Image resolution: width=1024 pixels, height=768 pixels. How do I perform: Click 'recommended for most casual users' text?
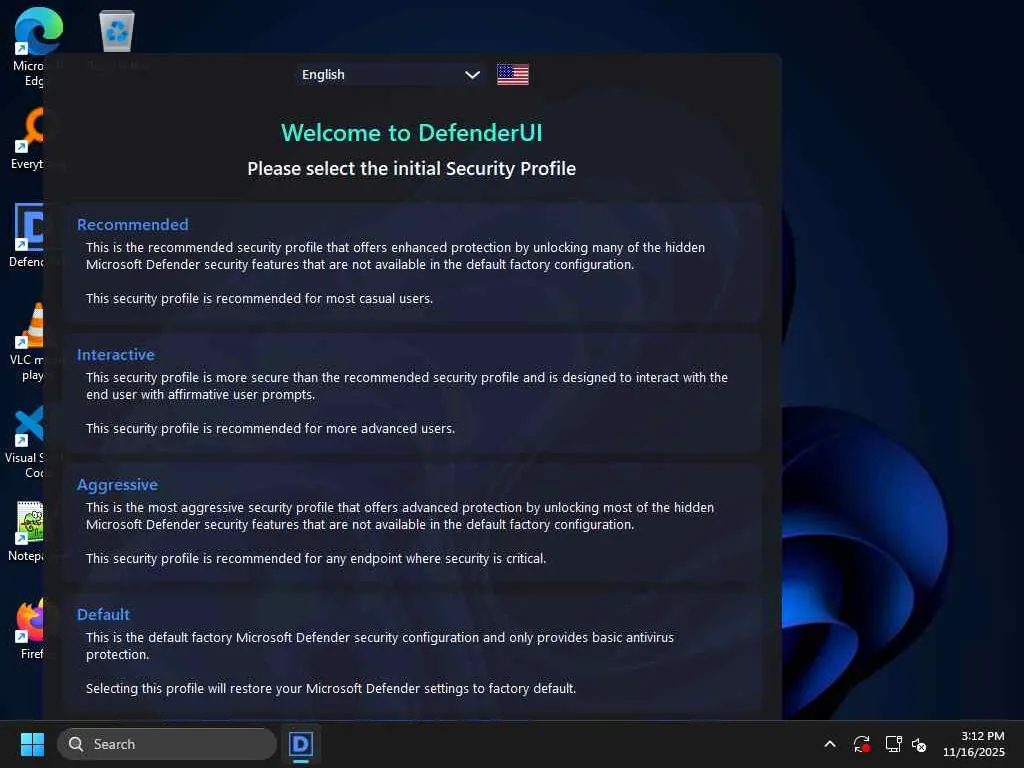click(324, 298)
